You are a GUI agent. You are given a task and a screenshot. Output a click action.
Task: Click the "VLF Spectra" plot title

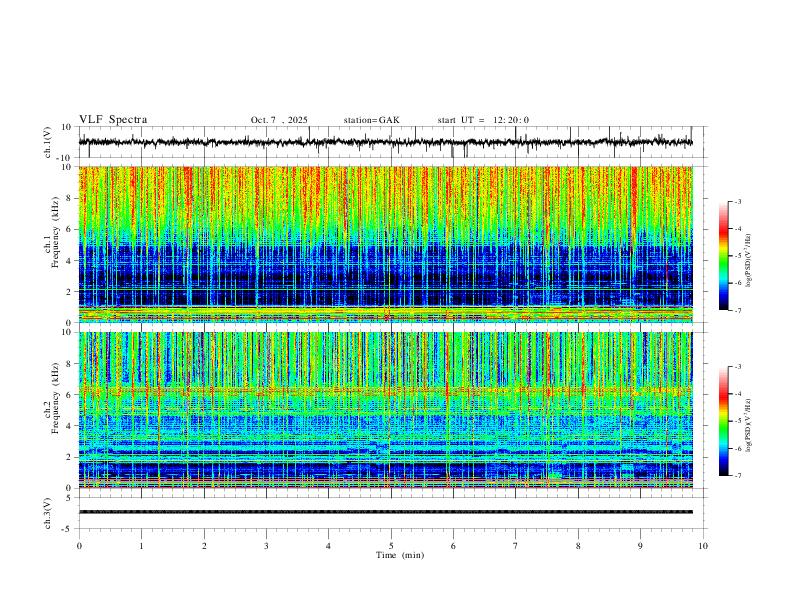[x=113, y=120]
